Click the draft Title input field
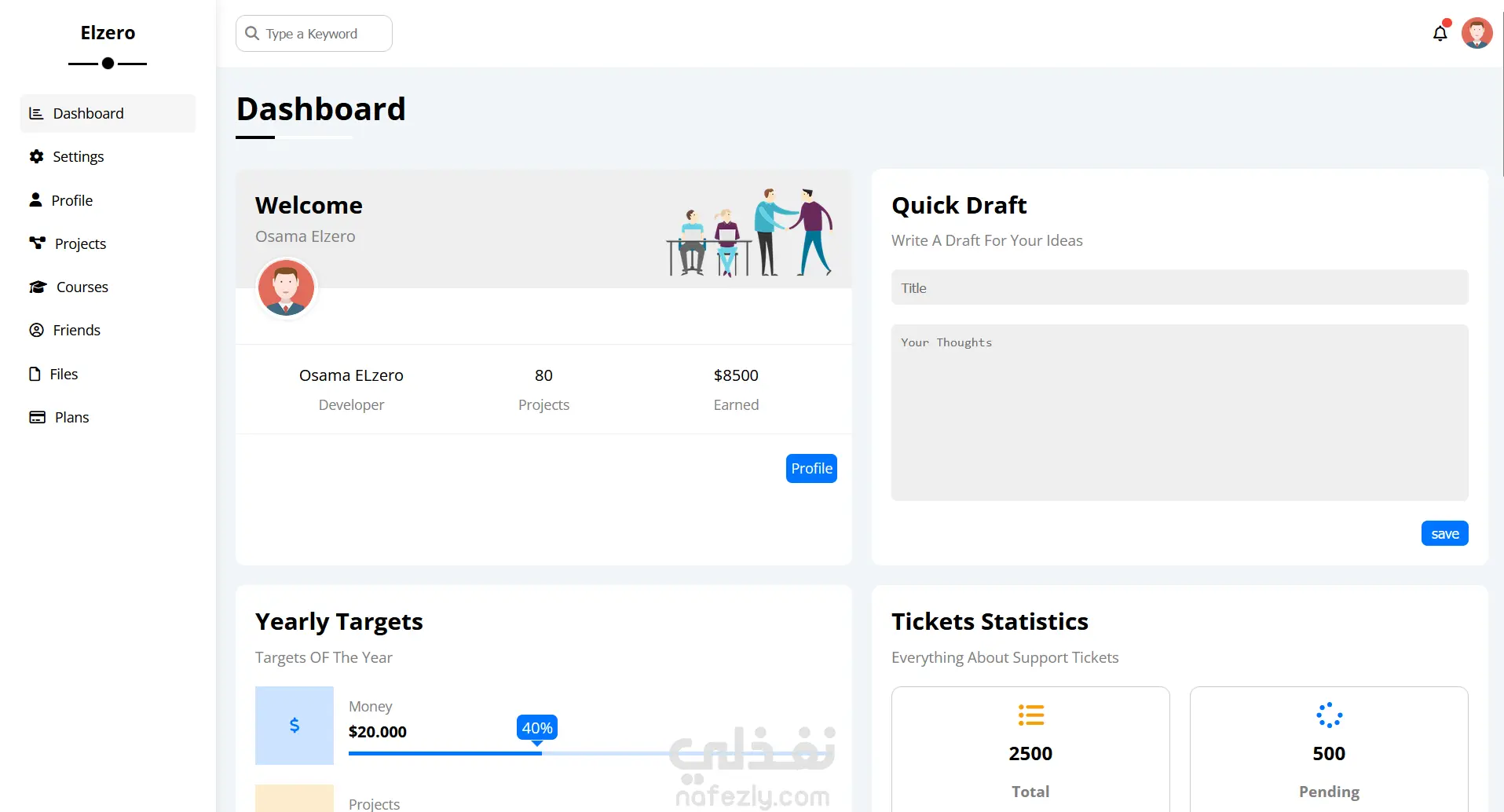1504x812 pixels. pyautogui.click(x=1180, y=287)
